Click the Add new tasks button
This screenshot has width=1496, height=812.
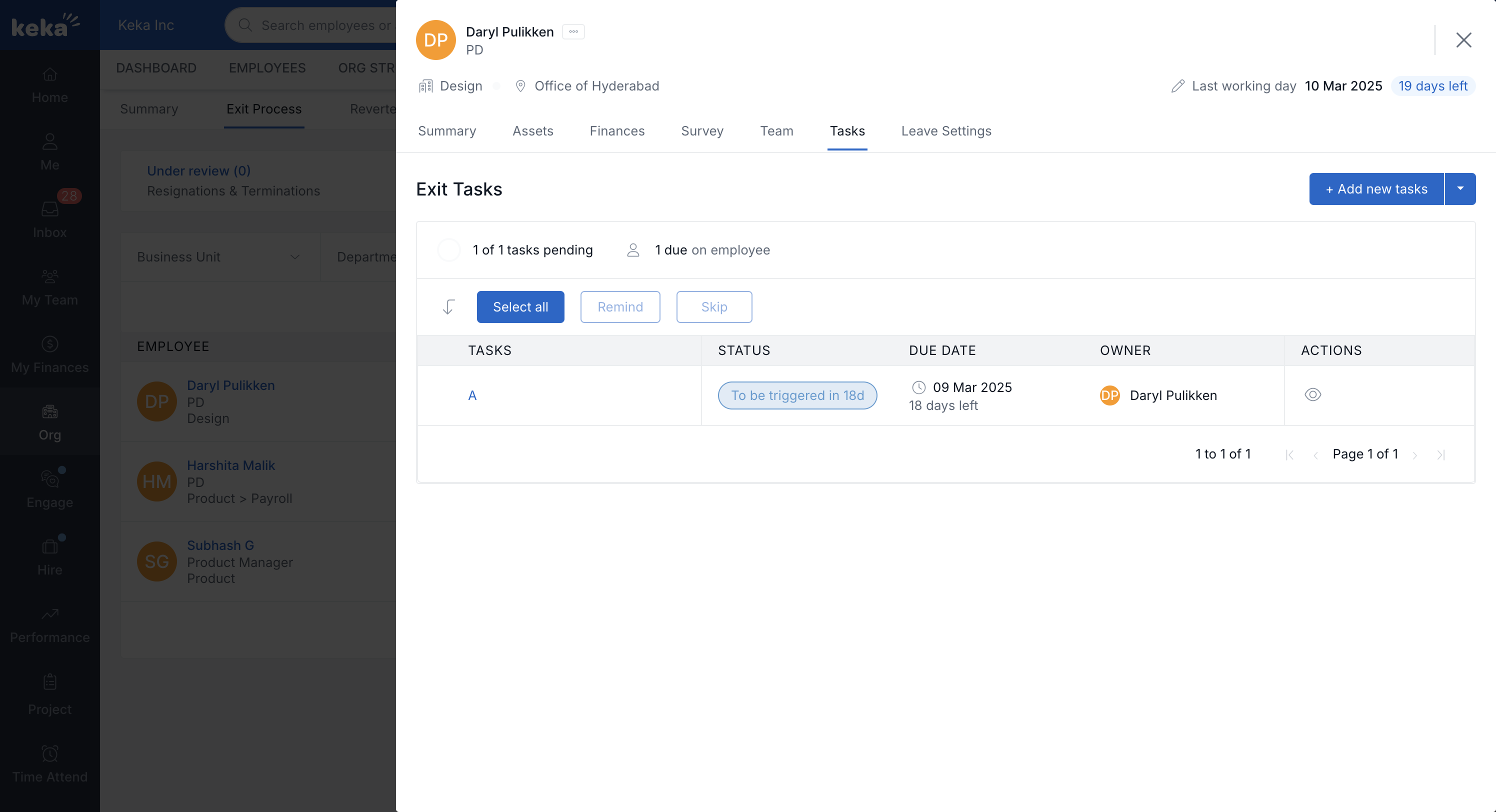[x=1376, y=189]
